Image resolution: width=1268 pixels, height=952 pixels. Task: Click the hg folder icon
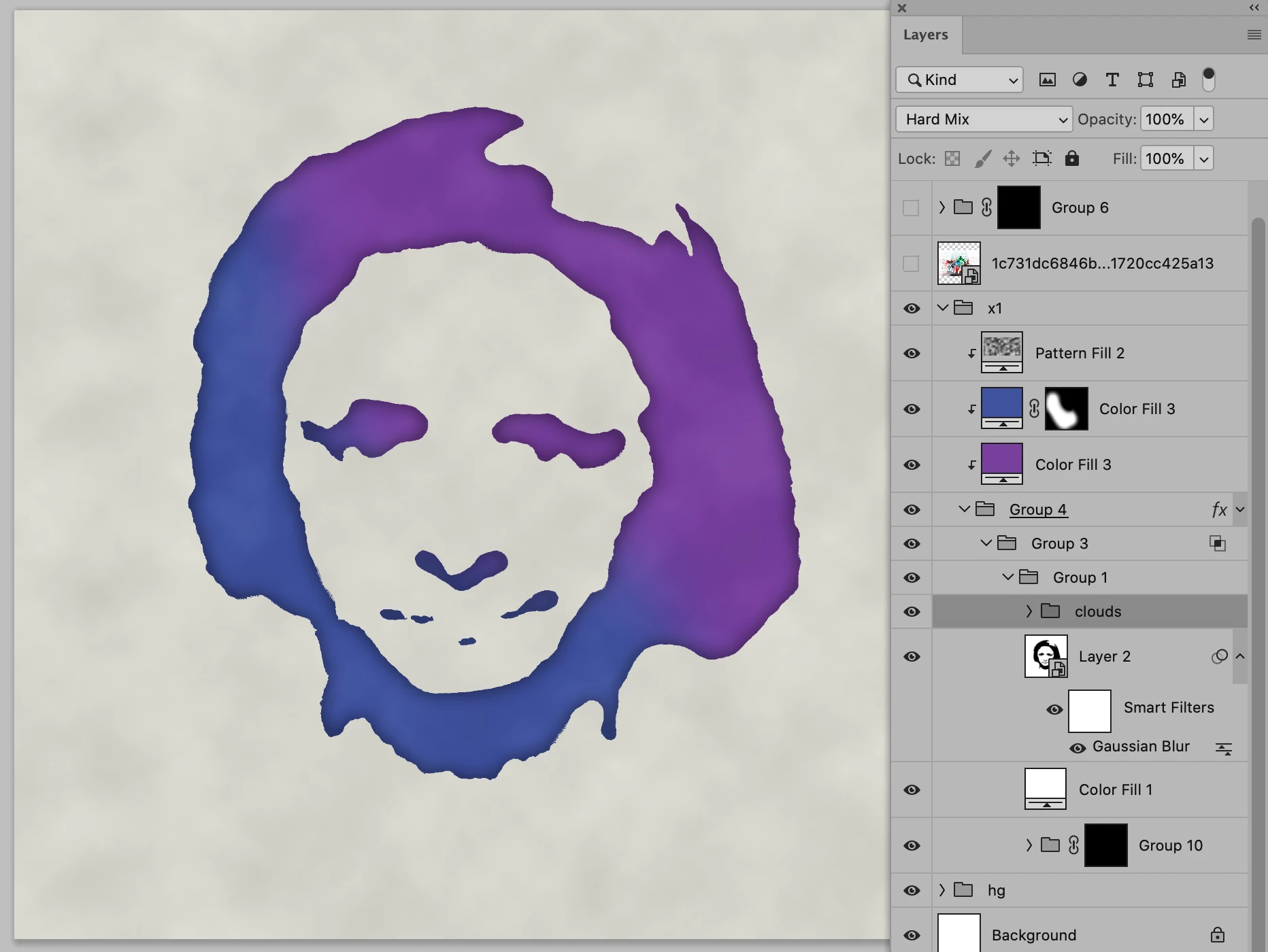(x=963, y=889)
